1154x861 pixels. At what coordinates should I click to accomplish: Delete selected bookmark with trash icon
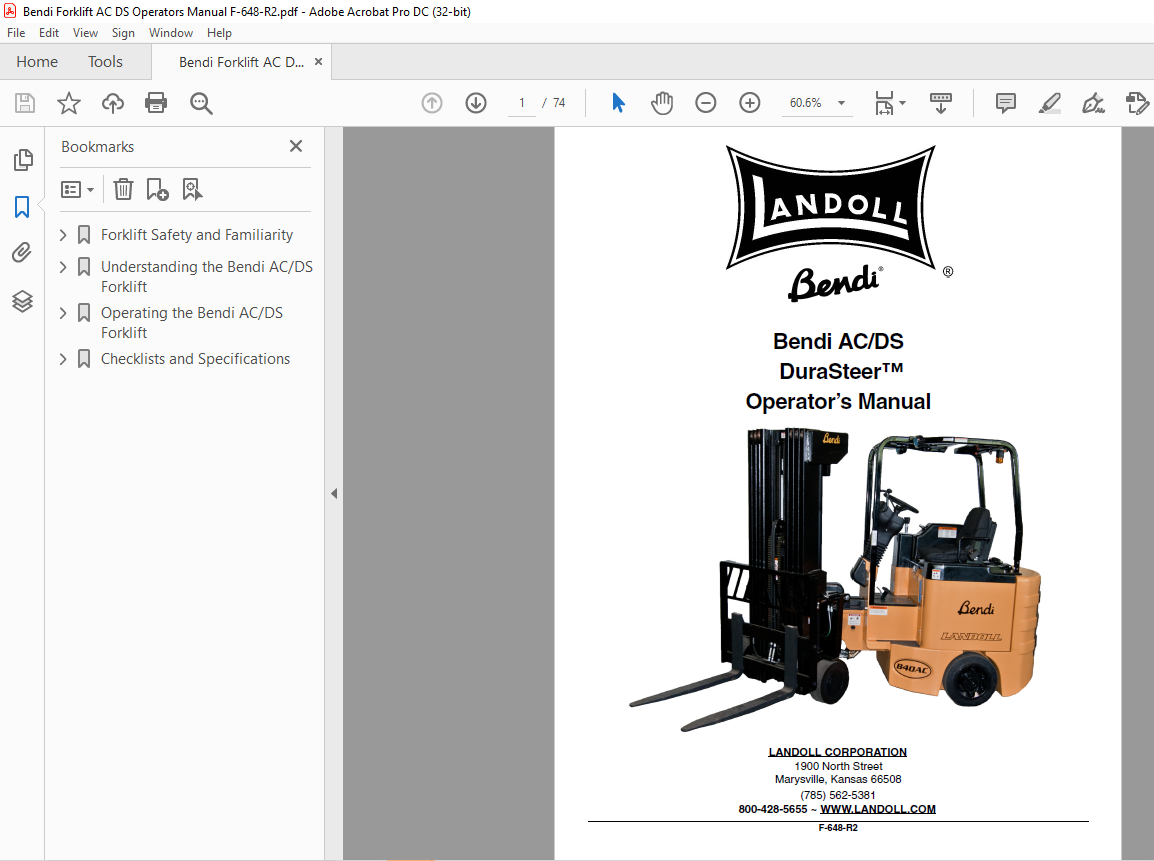123,190
